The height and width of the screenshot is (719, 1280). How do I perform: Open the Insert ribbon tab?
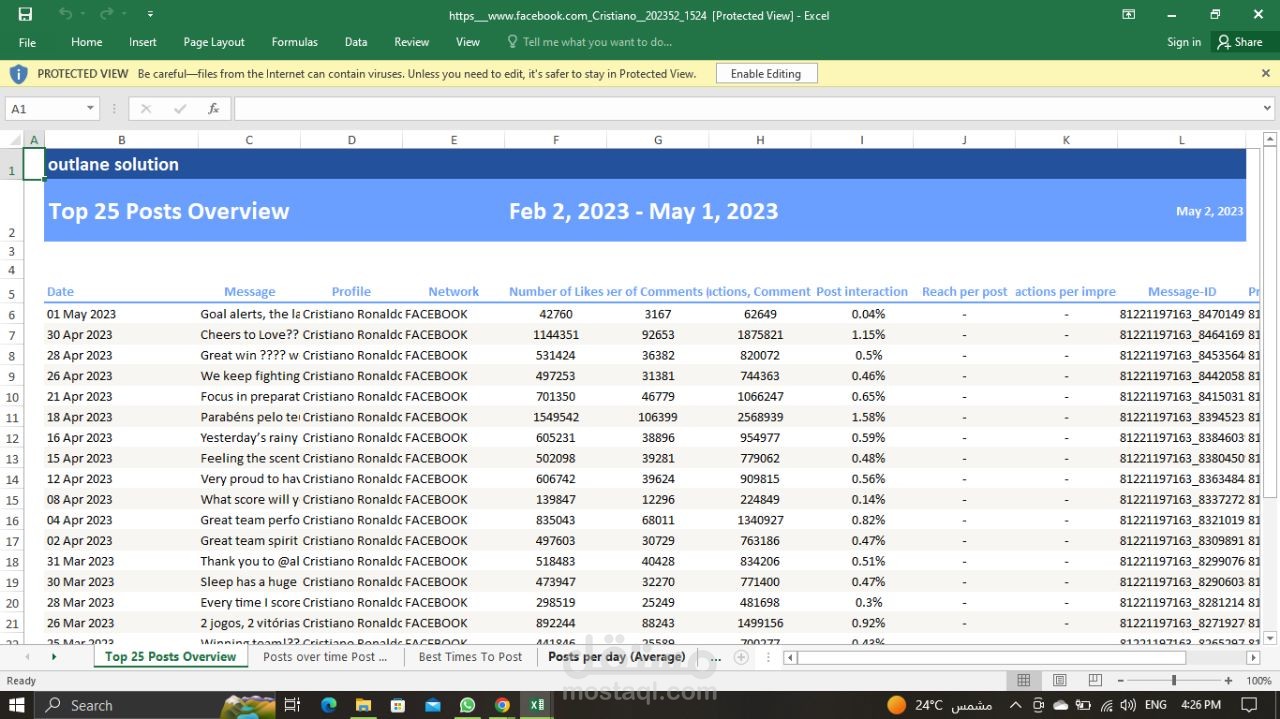coord(142,42)
